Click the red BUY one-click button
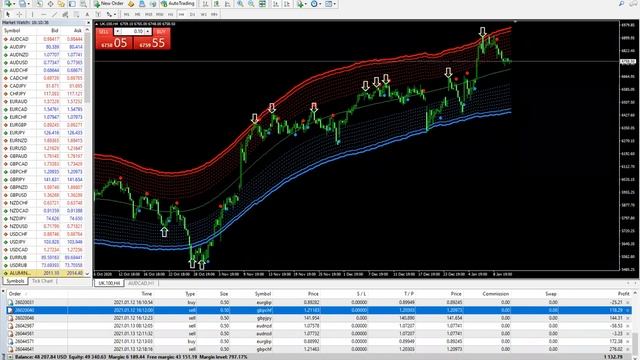Viewport: 640px width, 360px height. (152, 39)
